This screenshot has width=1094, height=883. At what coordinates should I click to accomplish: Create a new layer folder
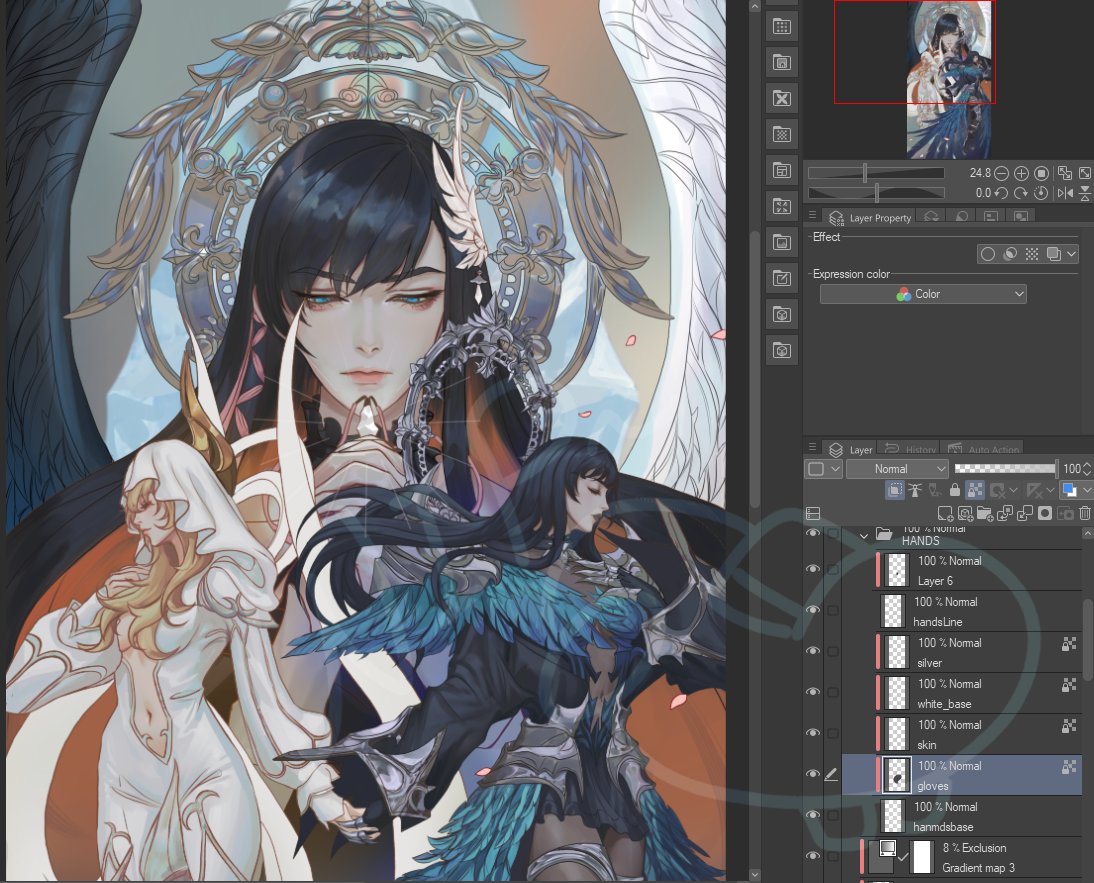click(x=985, y=514)
